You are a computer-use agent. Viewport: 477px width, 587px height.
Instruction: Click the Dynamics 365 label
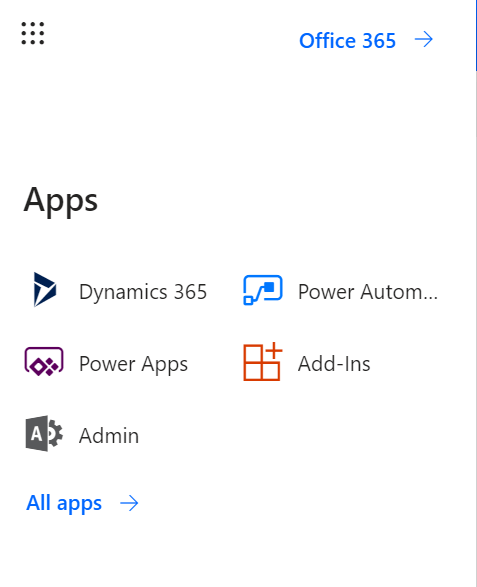click(x=143, y=292)
